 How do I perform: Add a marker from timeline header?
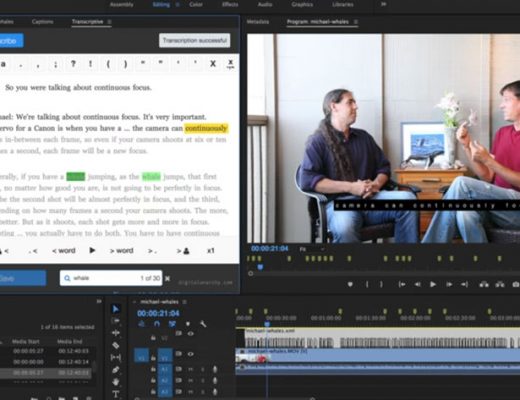click(x=188, y=324)
